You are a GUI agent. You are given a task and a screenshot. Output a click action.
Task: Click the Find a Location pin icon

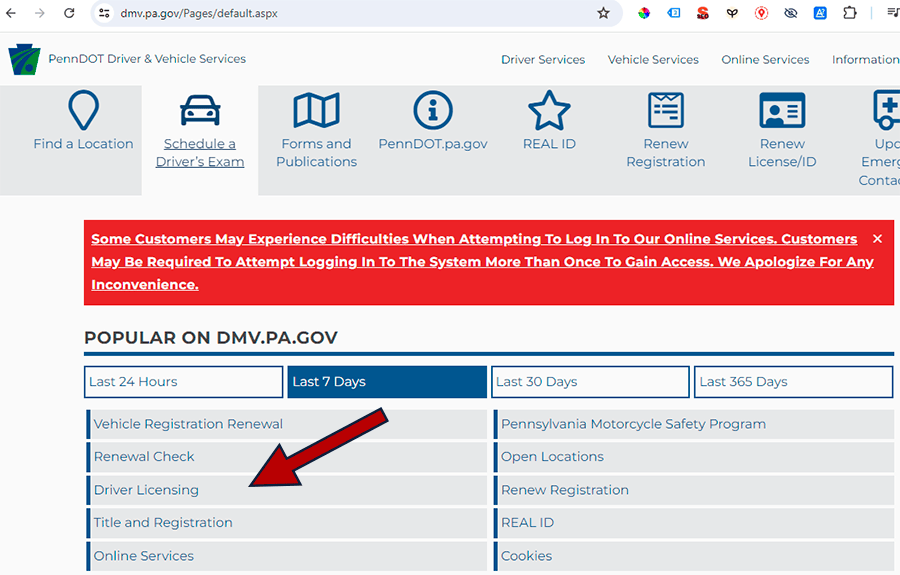point(83,110)
